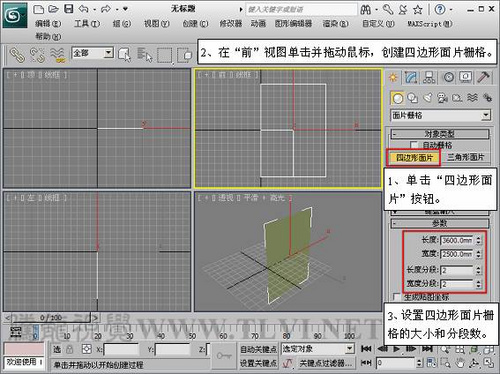Viewport: 500px width, 374px height.
Task: Click the New Scene file icon
Action: [x=39, y=9]
